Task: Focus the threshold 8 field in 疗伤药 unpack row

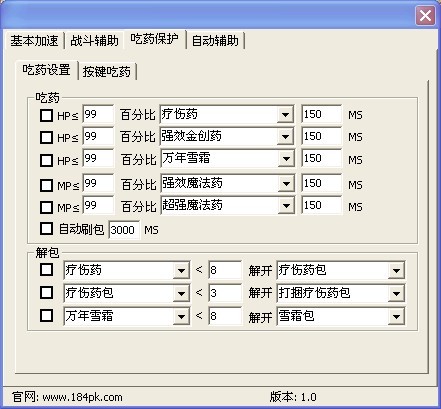Action: pos(225,270)
